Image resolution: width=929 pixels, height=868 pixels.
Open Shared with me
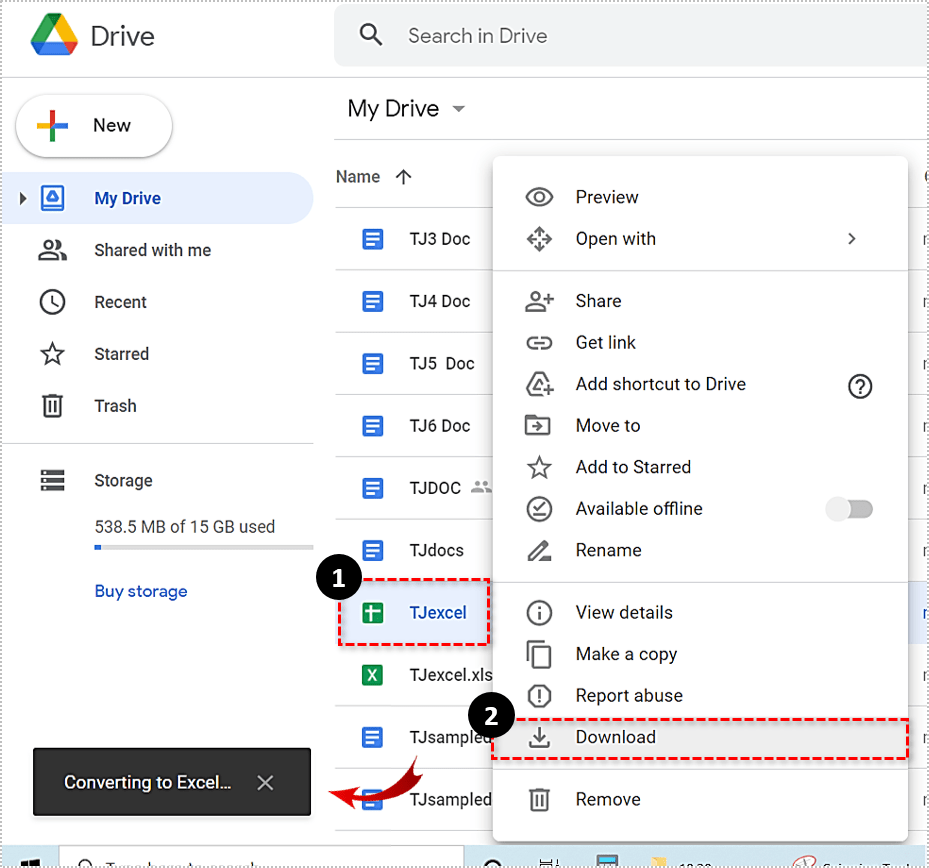click(152, 250)
